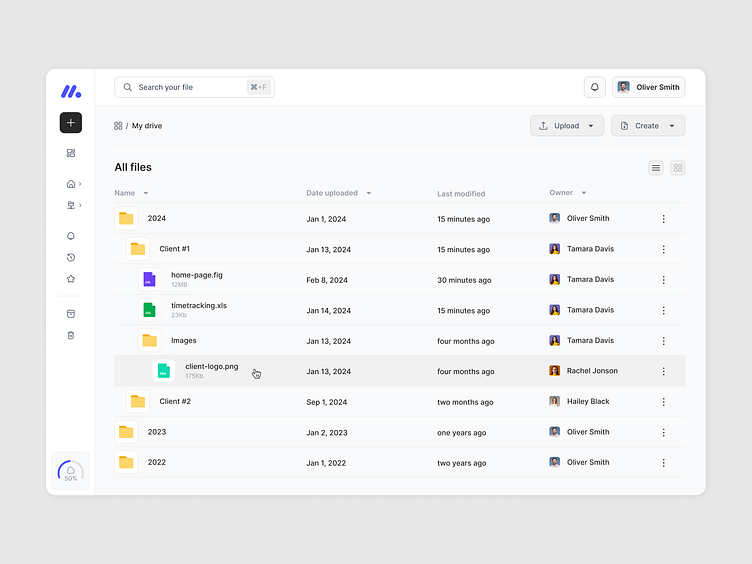
Task: Click the My drive breadcrumb
Action: [x=147, y=126]
